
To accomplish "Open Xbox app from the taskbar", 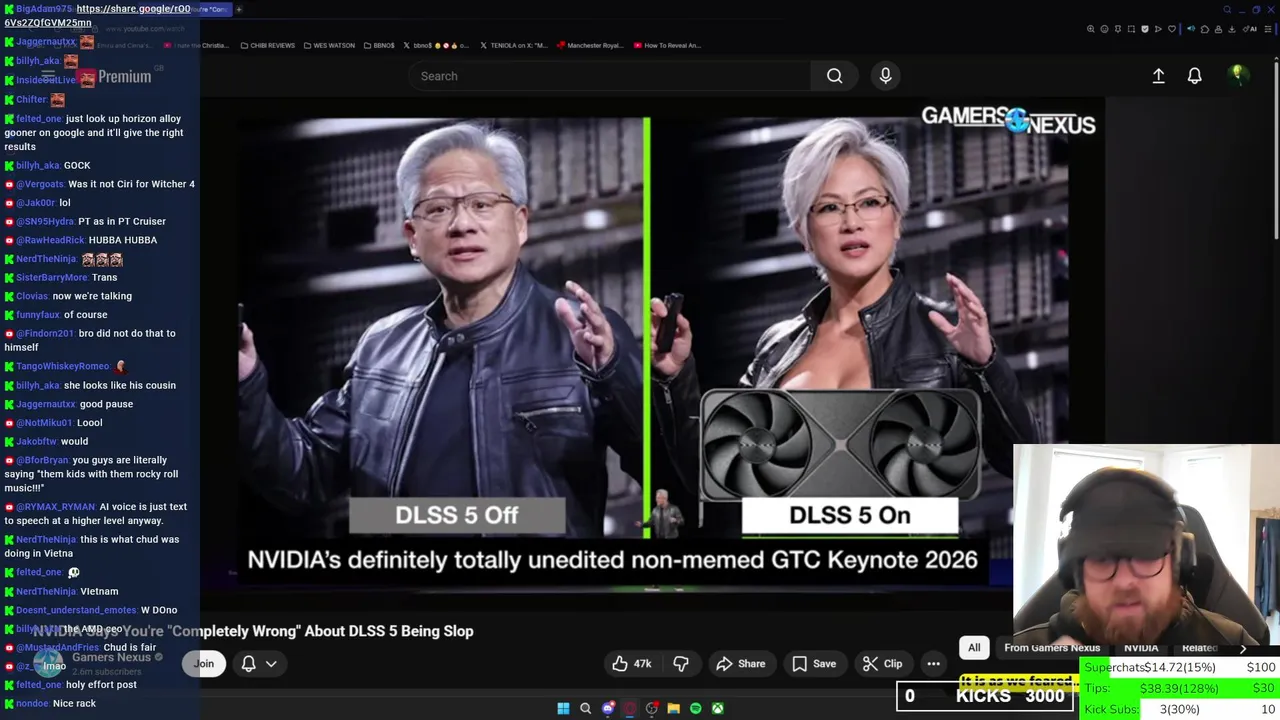I will pos(718,709).
